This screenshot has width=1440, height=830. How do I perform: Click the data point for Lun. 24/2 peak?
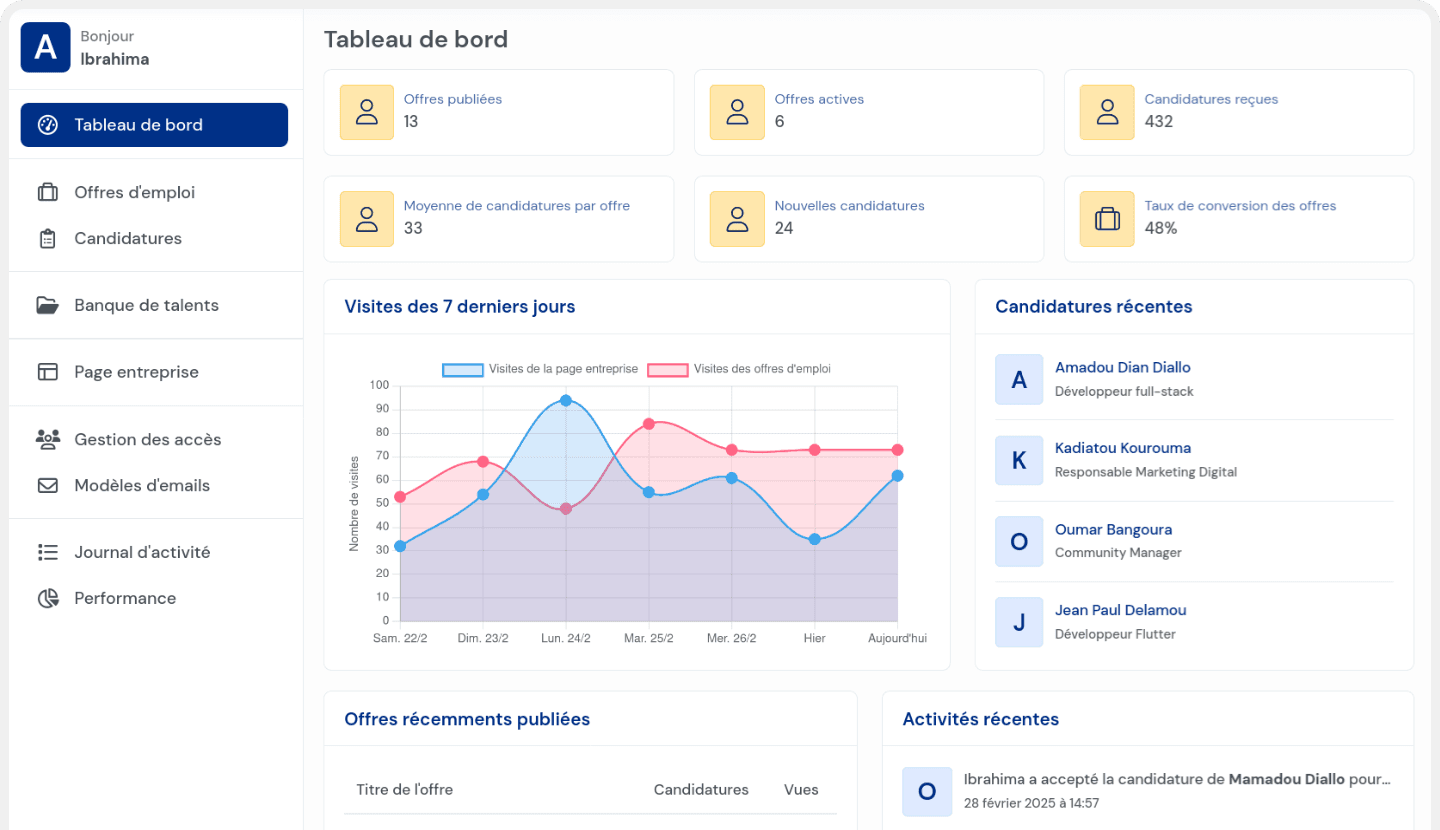click(566, 400)
